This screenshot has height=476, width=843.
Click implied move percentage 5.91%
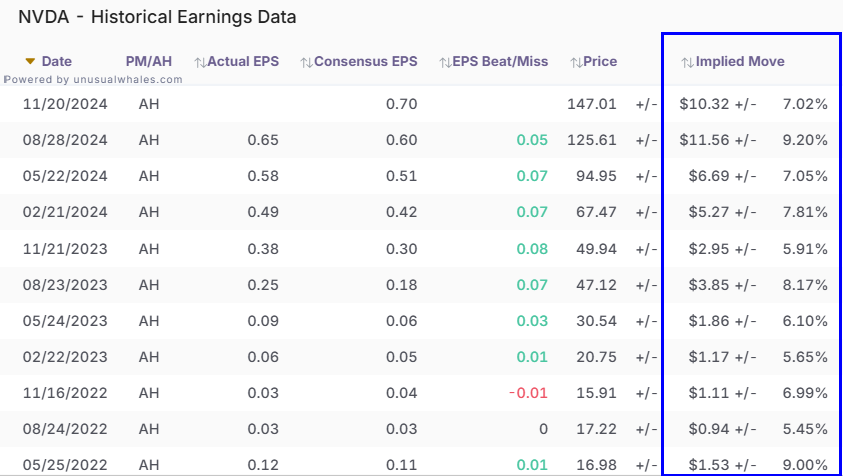(x=805, y=249)
